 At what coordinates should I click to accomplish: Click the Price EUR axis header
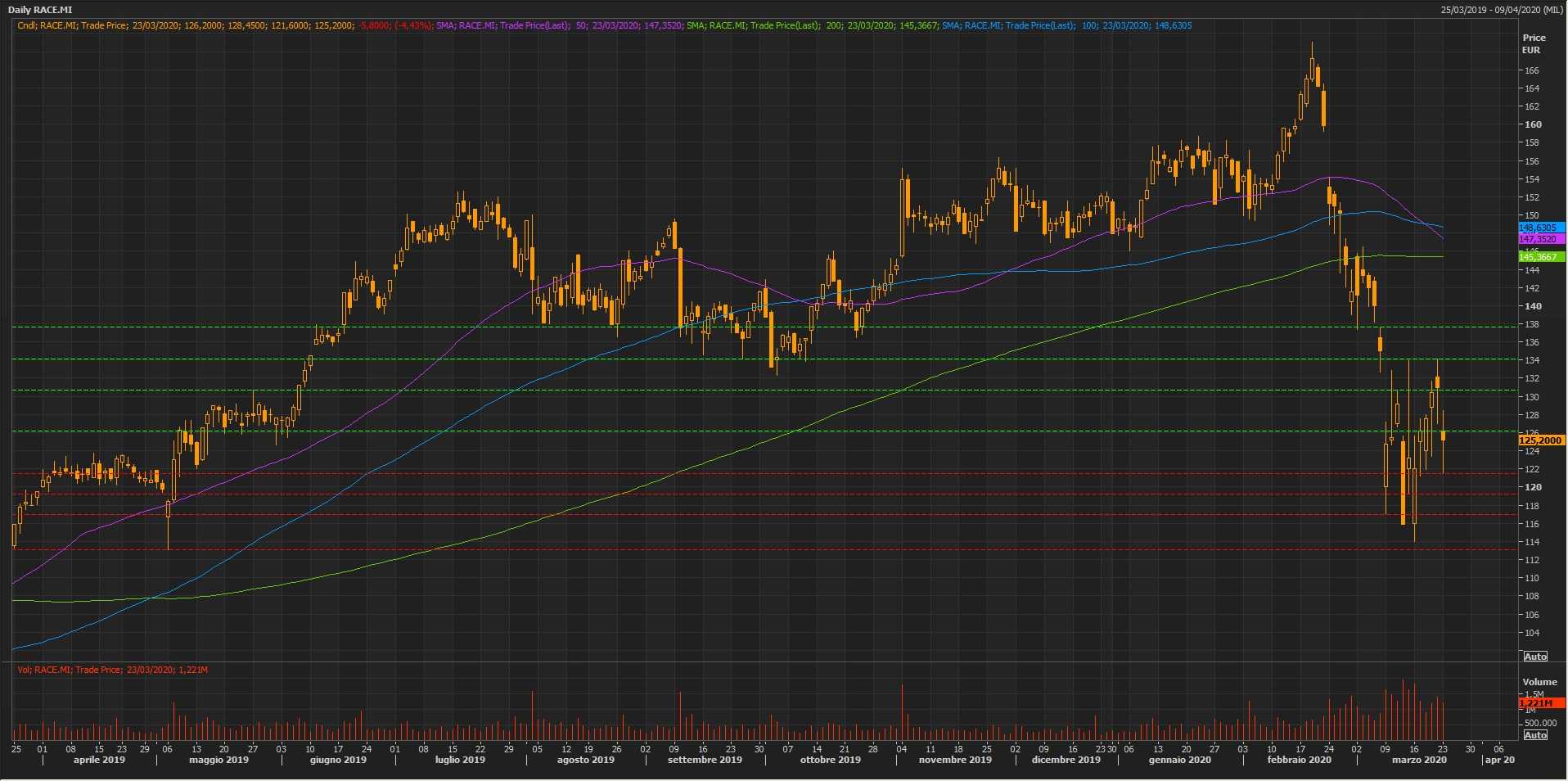(x=1533, y=43)
